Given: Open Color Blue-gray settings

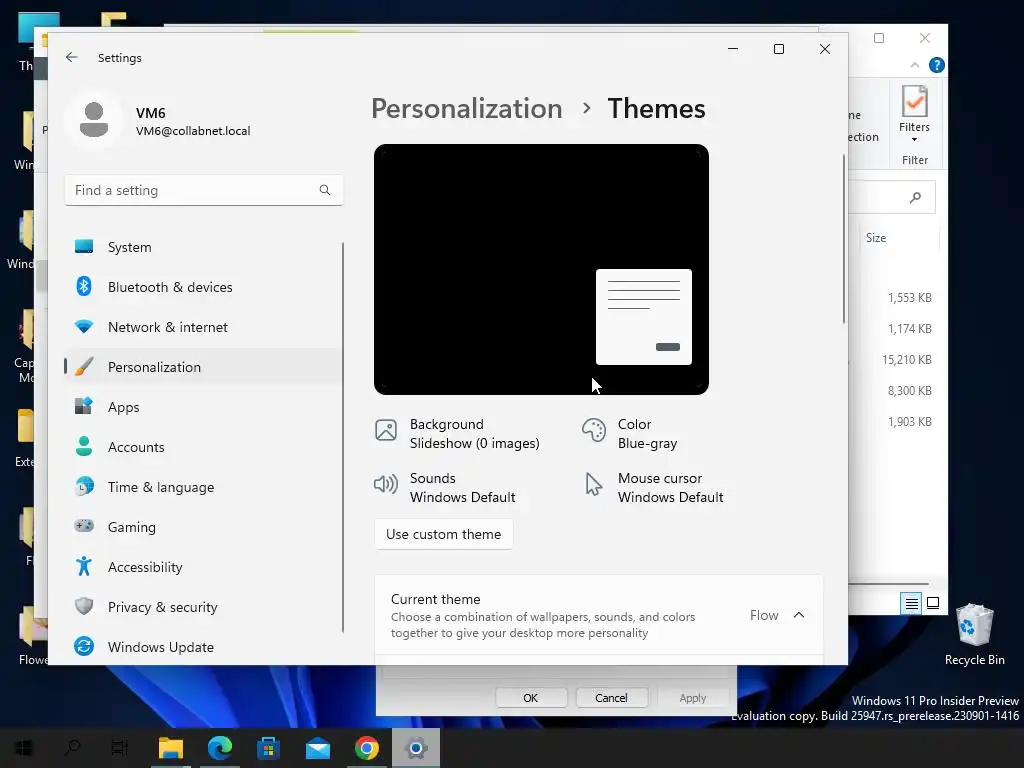Looking at the screenshot, I should point(630,434).
